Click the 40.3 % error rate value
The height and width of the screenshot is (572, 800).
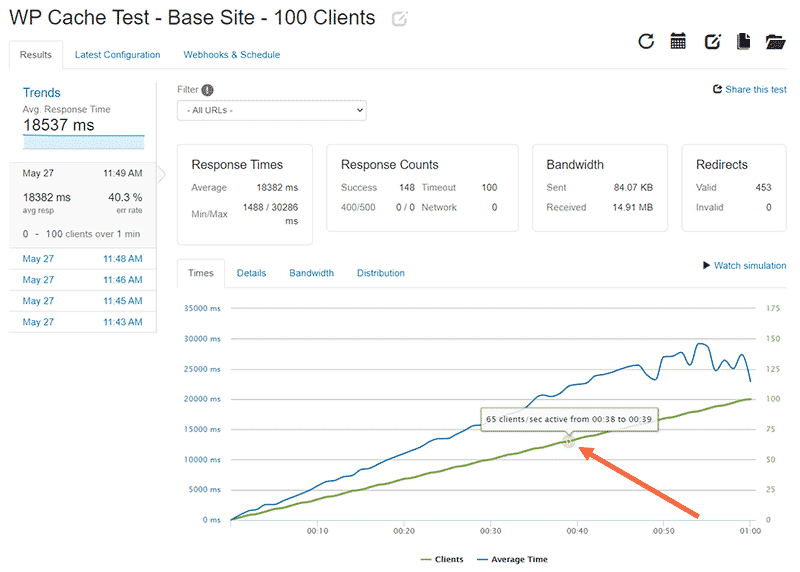coord(125,197)
